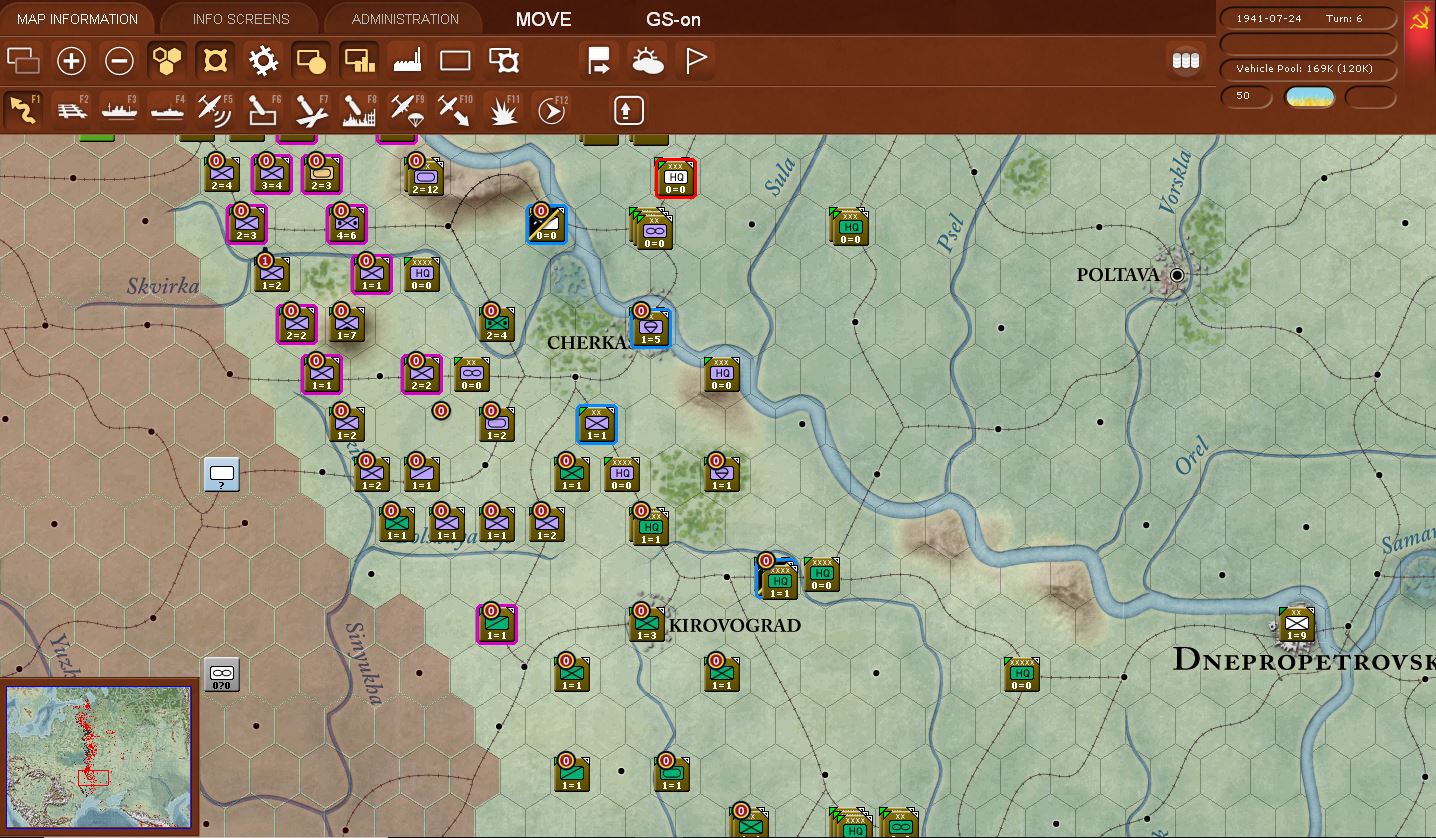Select the unit counter marked 1=7

click(x=346, y=324)
